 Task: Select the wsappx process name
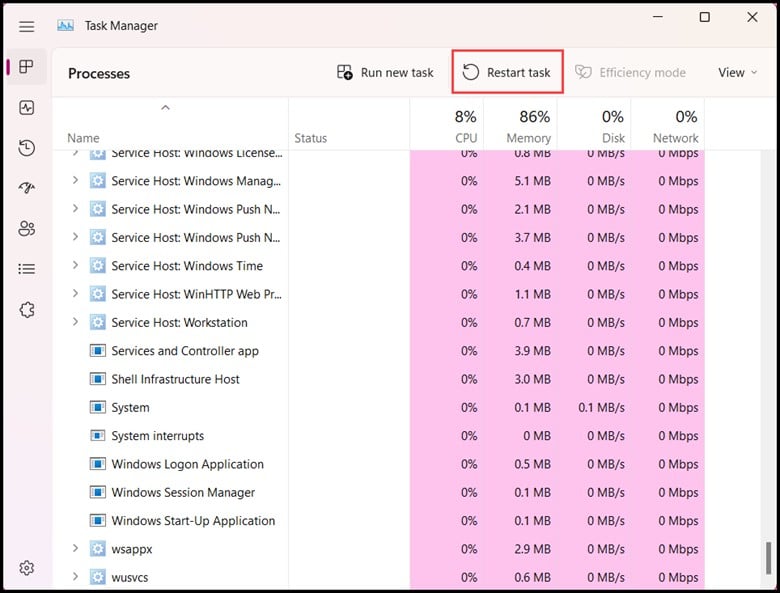tap(132, 549)
